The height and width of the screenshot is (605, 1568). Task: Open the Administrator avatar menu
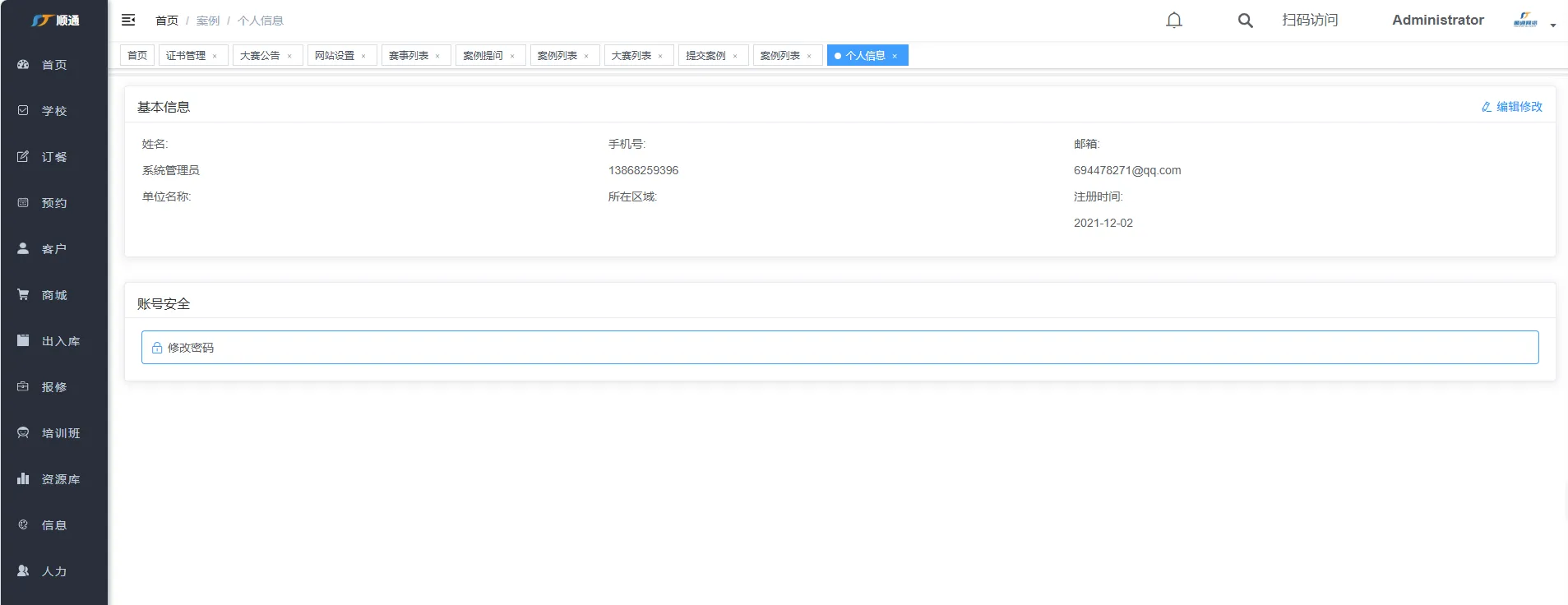[x=1525, y=21]
